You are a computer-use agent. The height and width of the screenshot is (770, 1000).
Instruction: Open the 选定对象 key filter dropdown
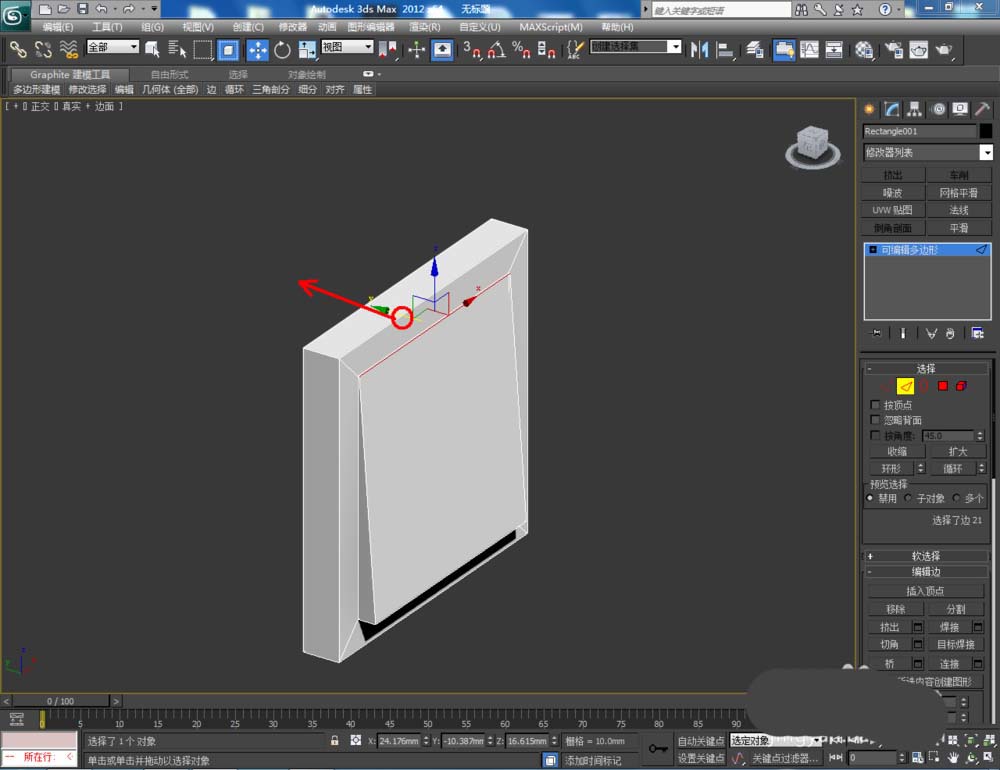(x=775, y=741)
